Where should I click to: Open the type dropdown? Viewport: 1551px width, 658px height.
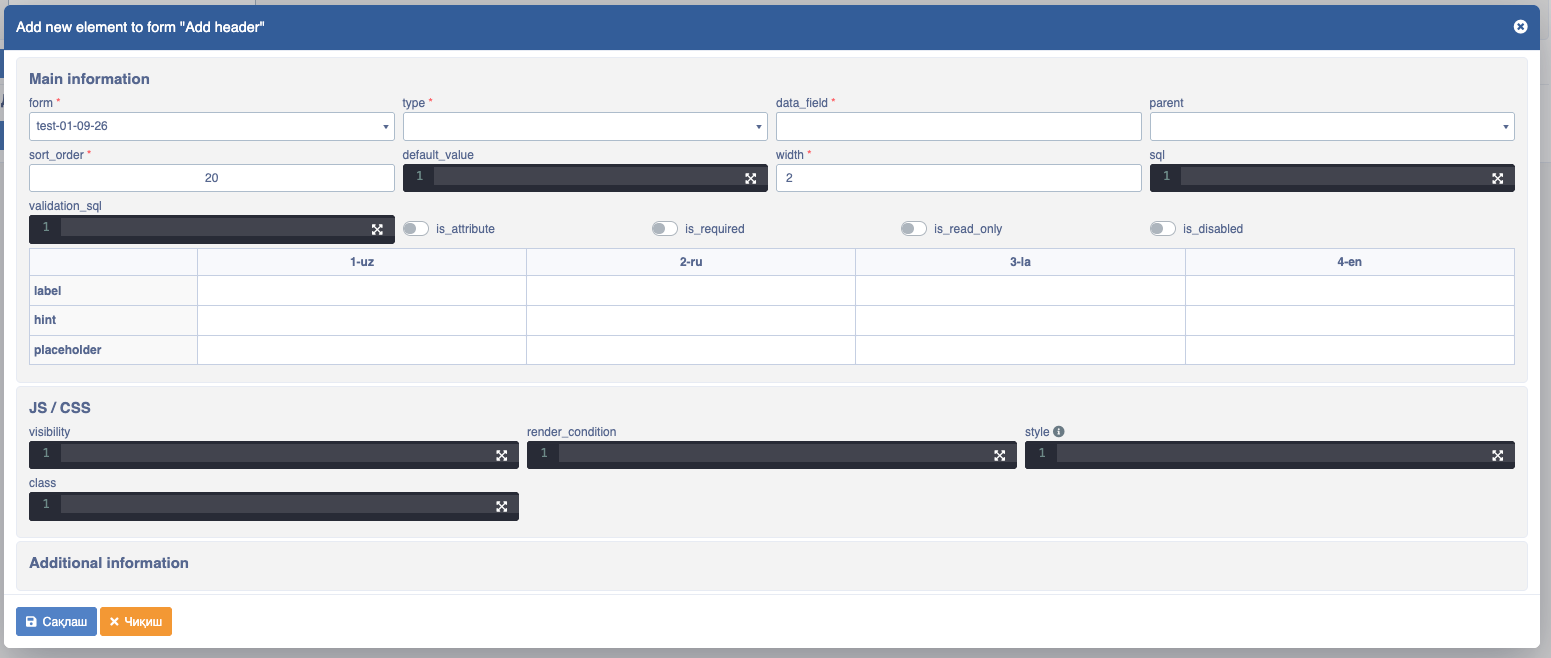click(585, 126)
